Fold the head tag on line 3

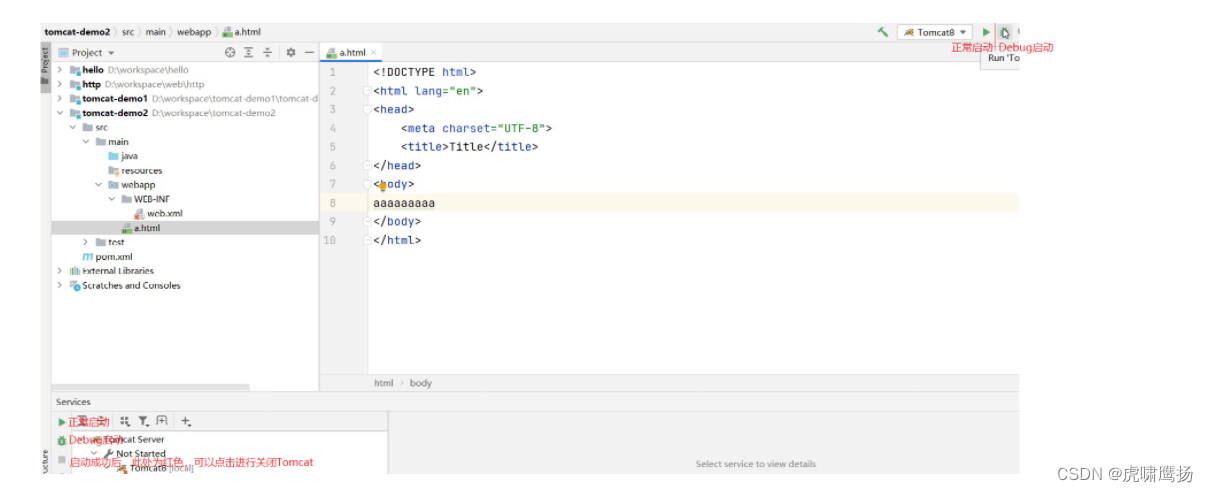[367, 109]
